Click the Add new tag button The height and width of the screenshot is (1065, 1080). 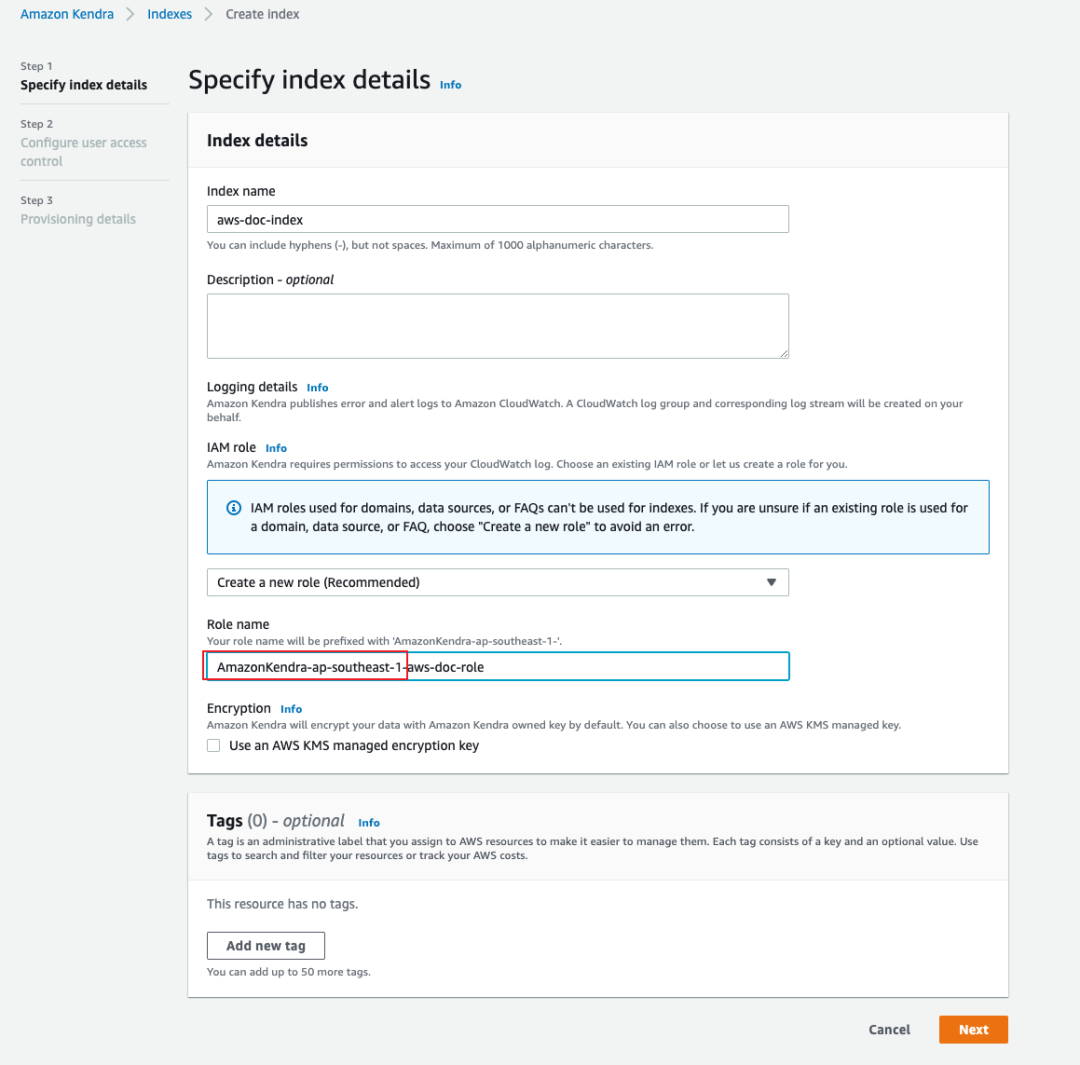pyautogui.click(x=266, y=946)
